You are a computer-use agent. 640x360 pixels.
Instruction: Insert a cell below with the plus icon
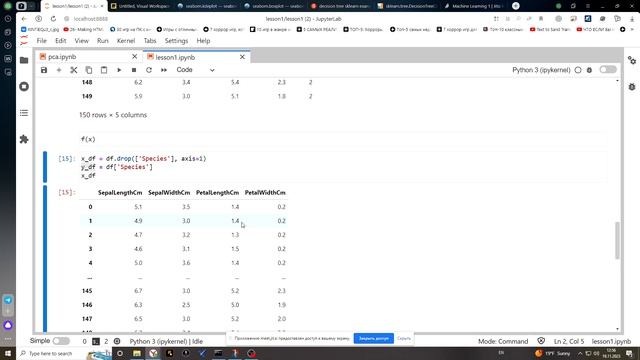click(59, 70)
